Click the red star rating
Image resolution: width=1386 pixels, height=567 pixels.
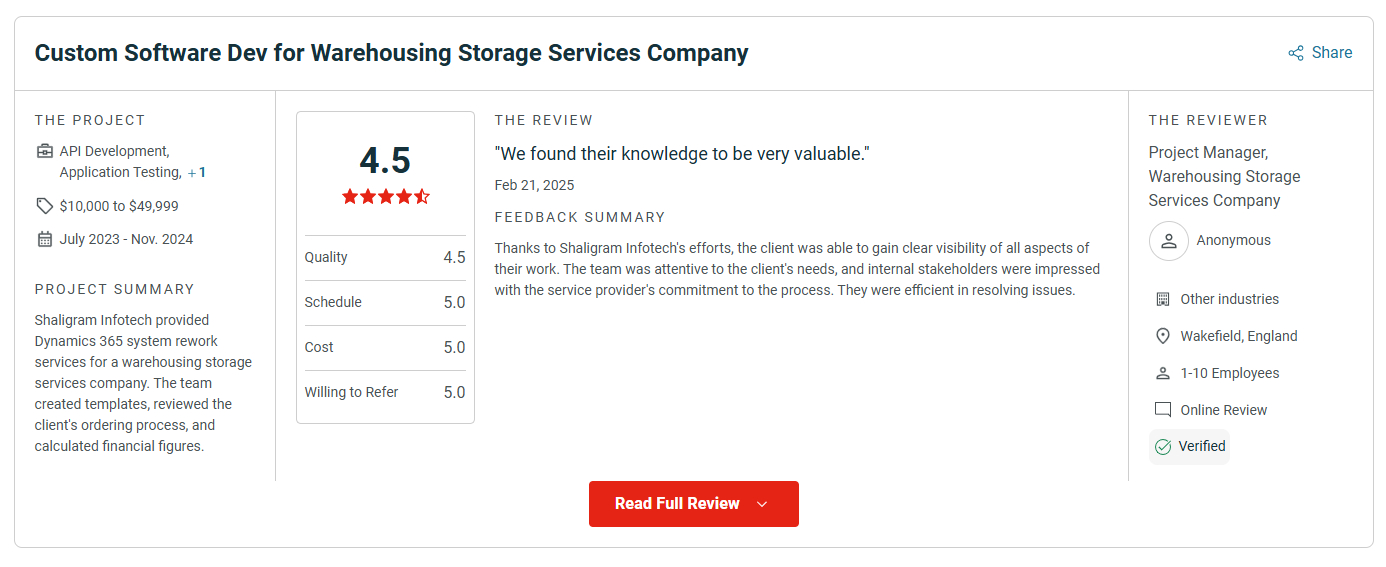[385, 197]
